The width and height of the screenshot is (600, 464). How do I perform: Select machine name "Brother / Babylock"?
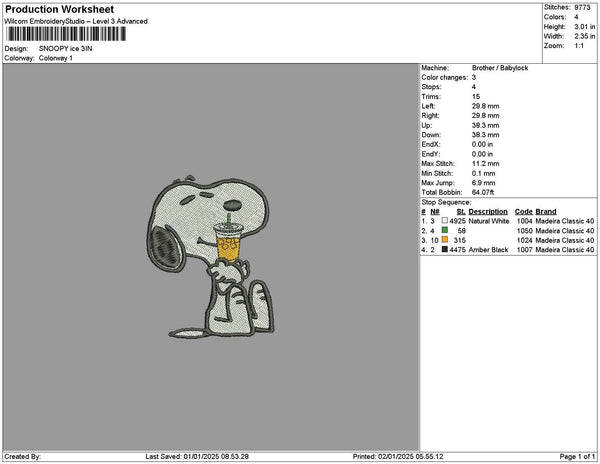(x=500, y=68)
